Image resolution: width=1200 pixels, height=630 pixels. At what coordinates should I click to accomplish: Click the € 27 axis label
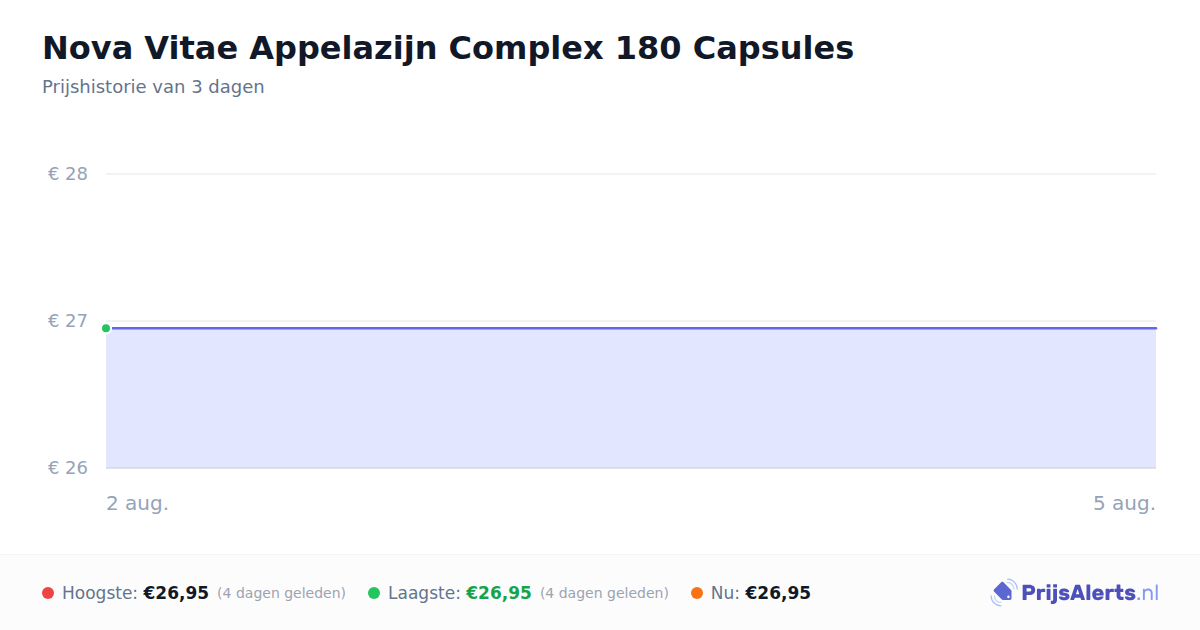click(68, 321)
